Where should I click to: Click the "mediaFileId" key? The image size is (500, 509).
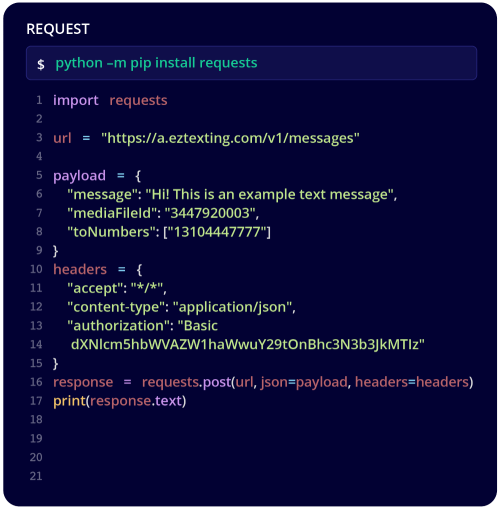tap(112, 213)
